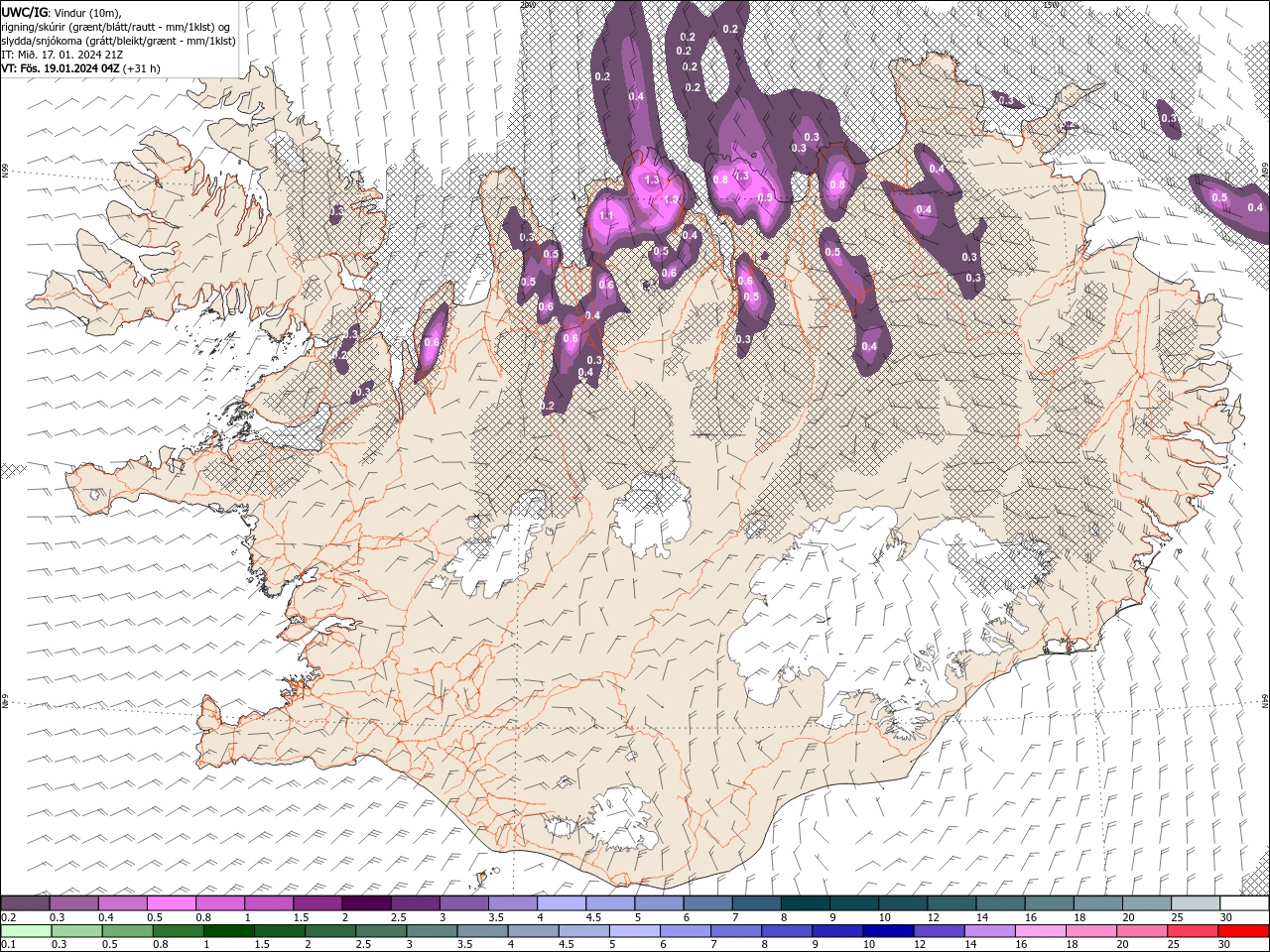
Task: Select the bright pink 0.5 swatch, upper legend
Action: point(171,903)
